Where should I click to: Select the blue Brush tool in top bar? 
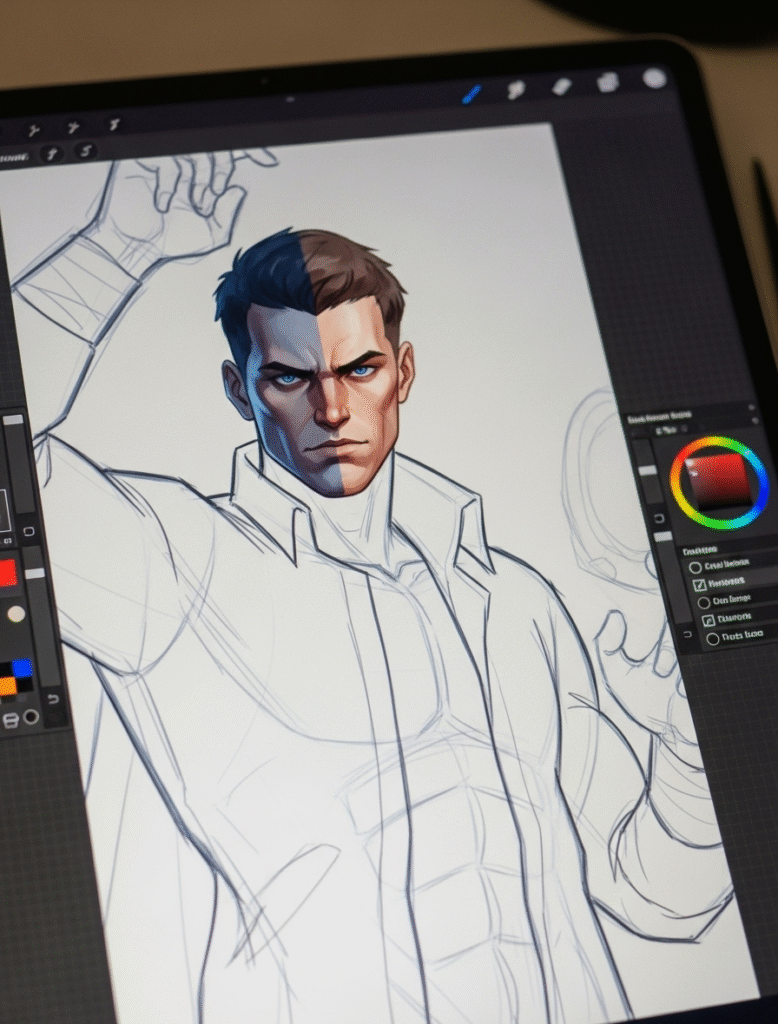(x=472, y=95)
